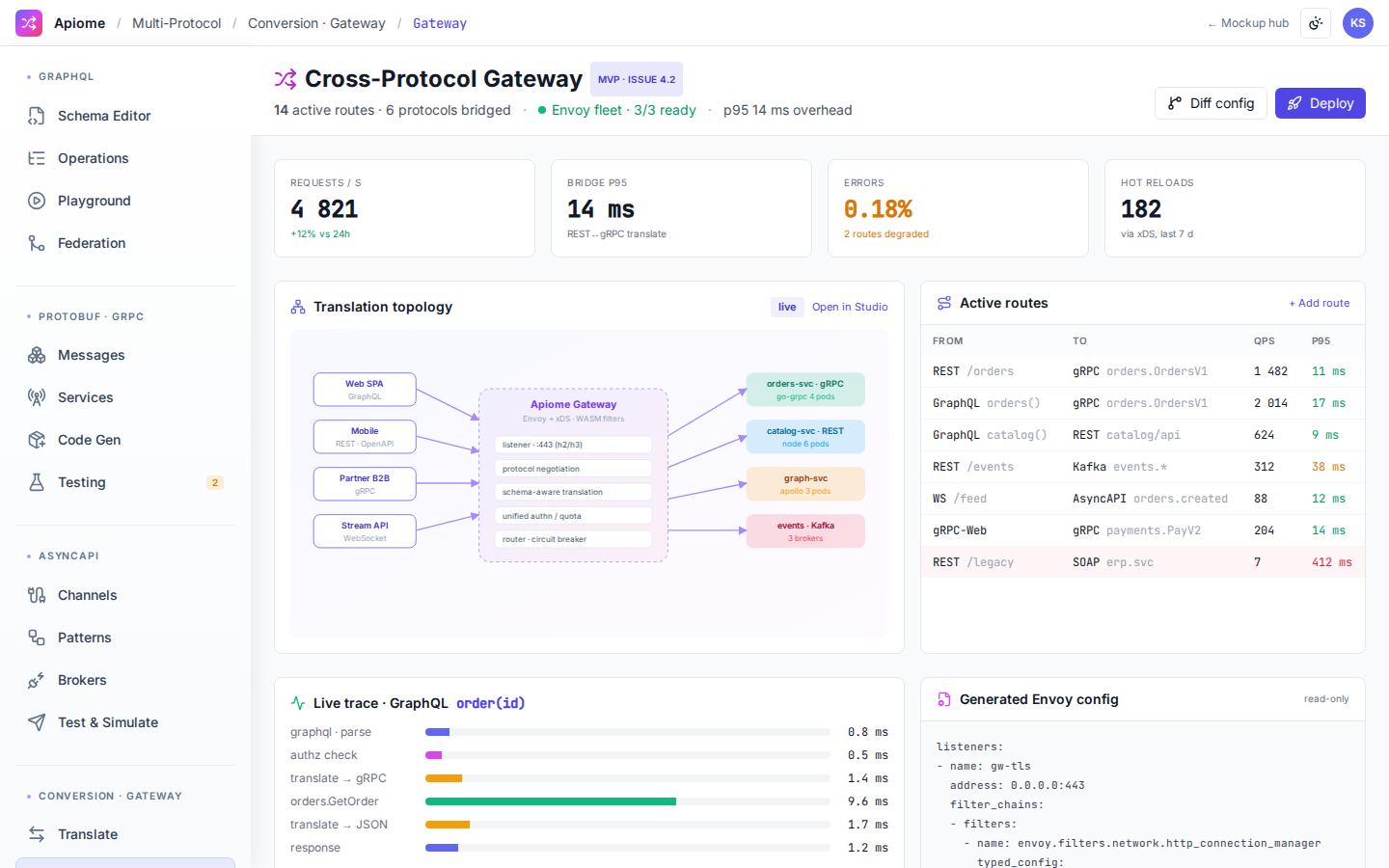Click the Deploy button
Viewport: 1389px width, 868px height.
[x=1321, y=103]
